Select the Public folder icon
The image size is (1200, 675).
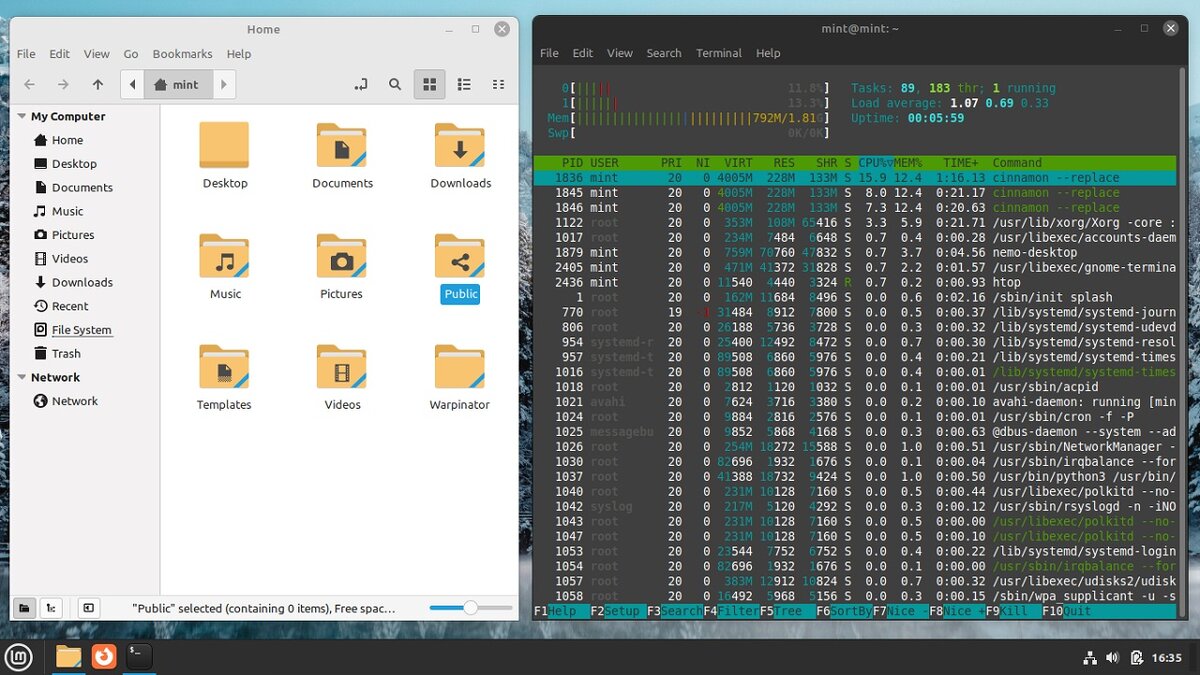(460, 256)
